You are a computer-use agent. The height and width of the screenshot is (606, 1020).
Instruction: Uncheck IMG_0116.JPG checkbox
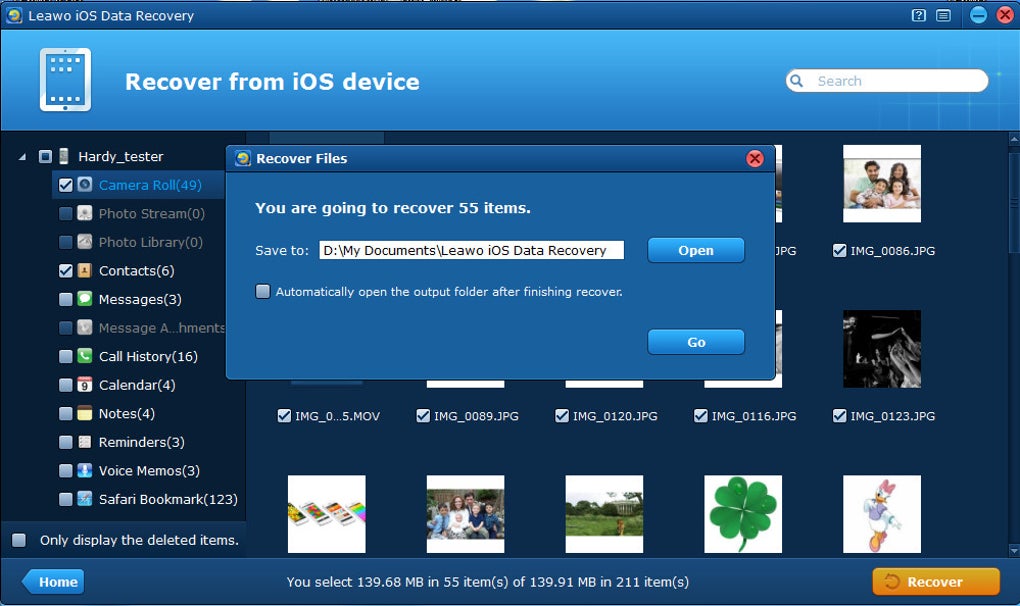(701, 415)
